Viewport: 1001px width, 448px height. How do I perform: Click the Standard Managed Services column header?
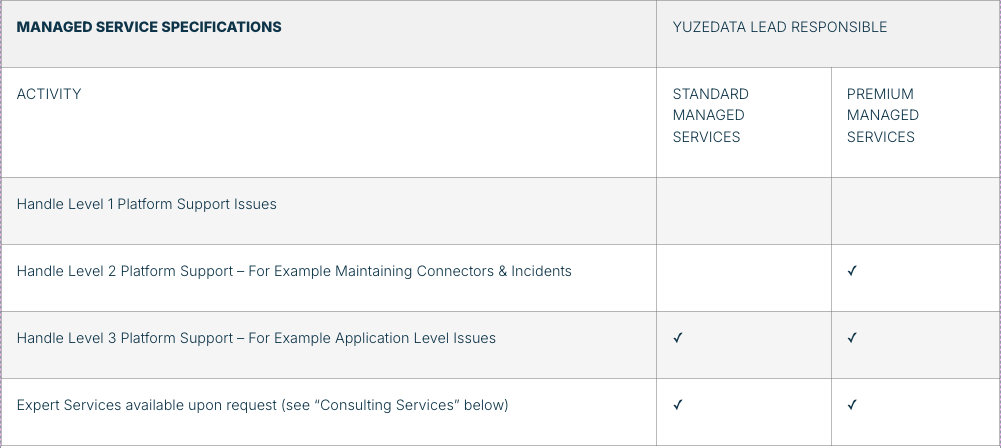(x=710, y=115)
